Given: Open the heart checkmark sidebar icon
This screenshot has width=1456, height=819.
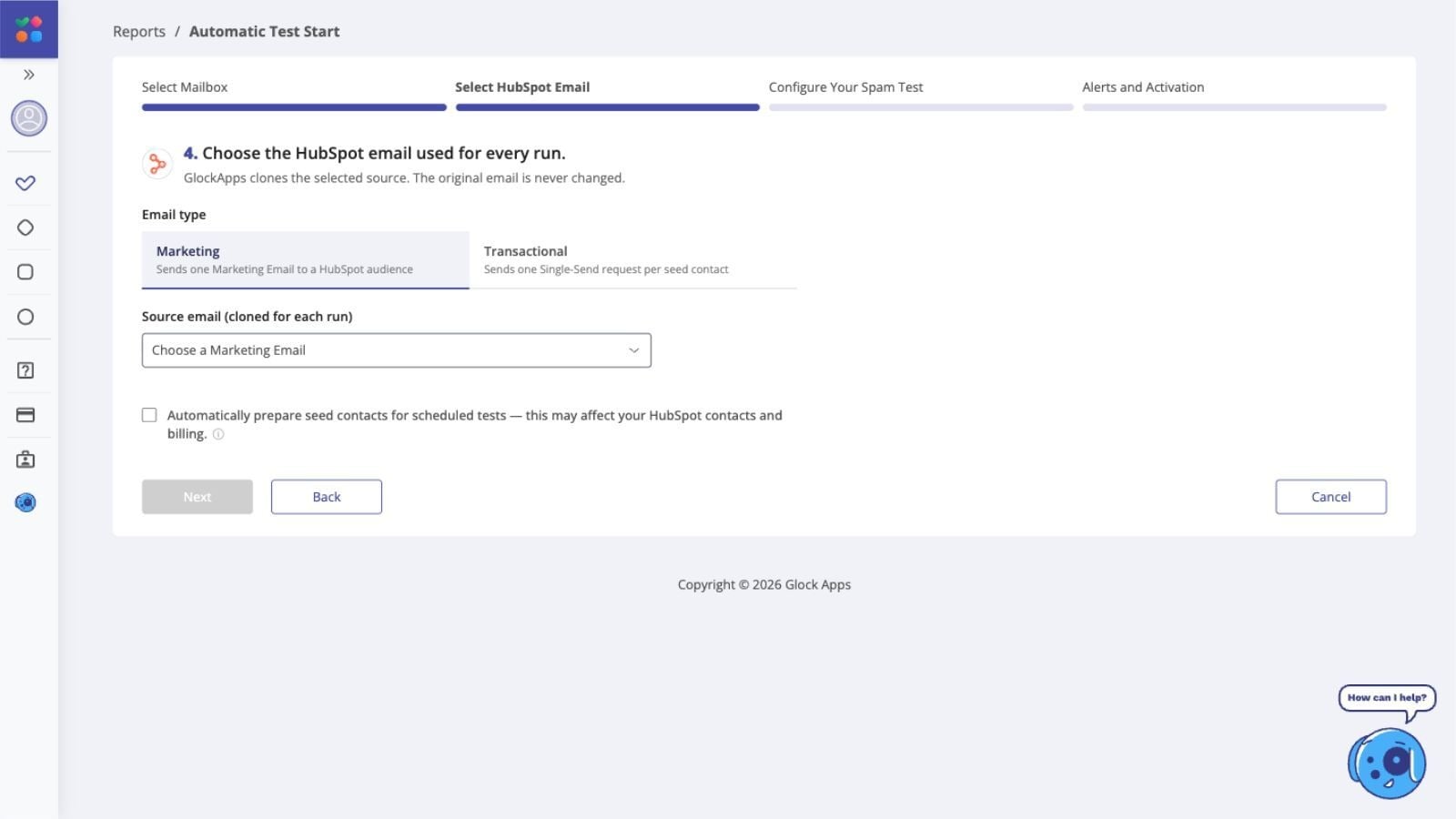Looking at the screenshot, I should pos(25,183).
